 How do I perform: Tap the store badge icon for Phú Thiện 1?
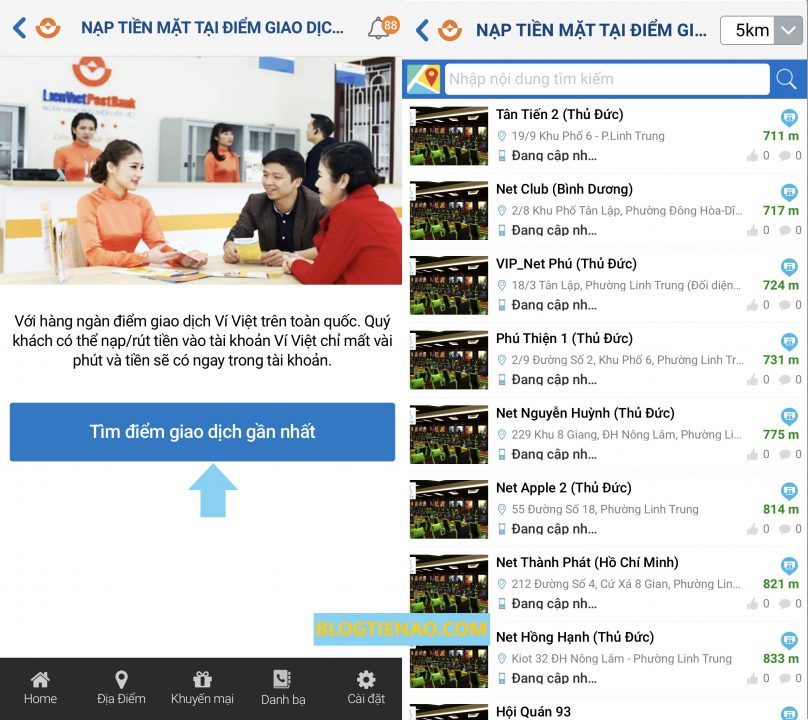(x=789, y=342)
